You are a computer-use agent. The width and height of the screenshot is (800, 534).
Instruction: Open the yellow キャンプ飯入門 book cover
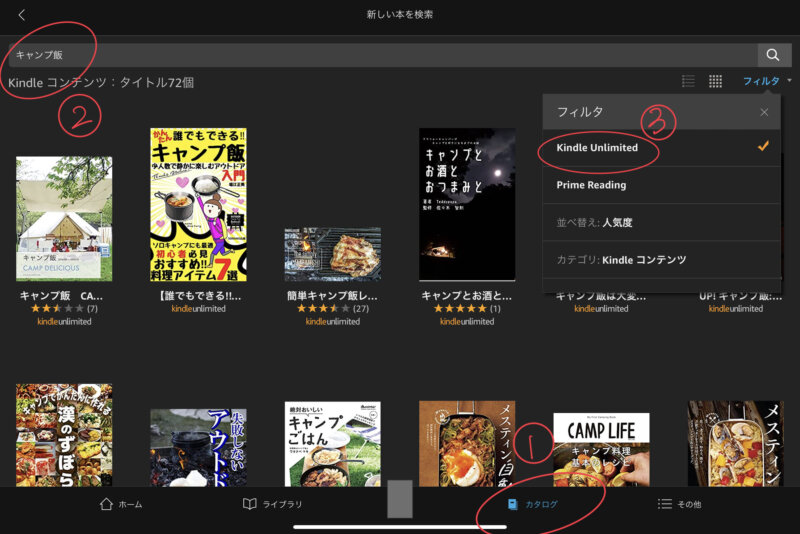(x=198, y=204)
